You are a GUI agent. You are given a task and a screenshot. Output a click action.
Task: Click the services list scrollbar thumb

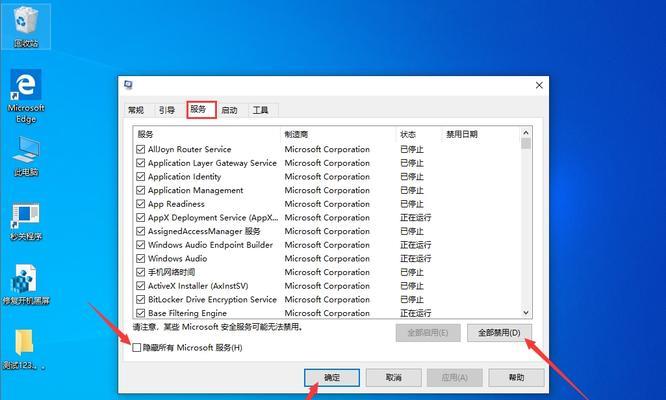[526, 144]
